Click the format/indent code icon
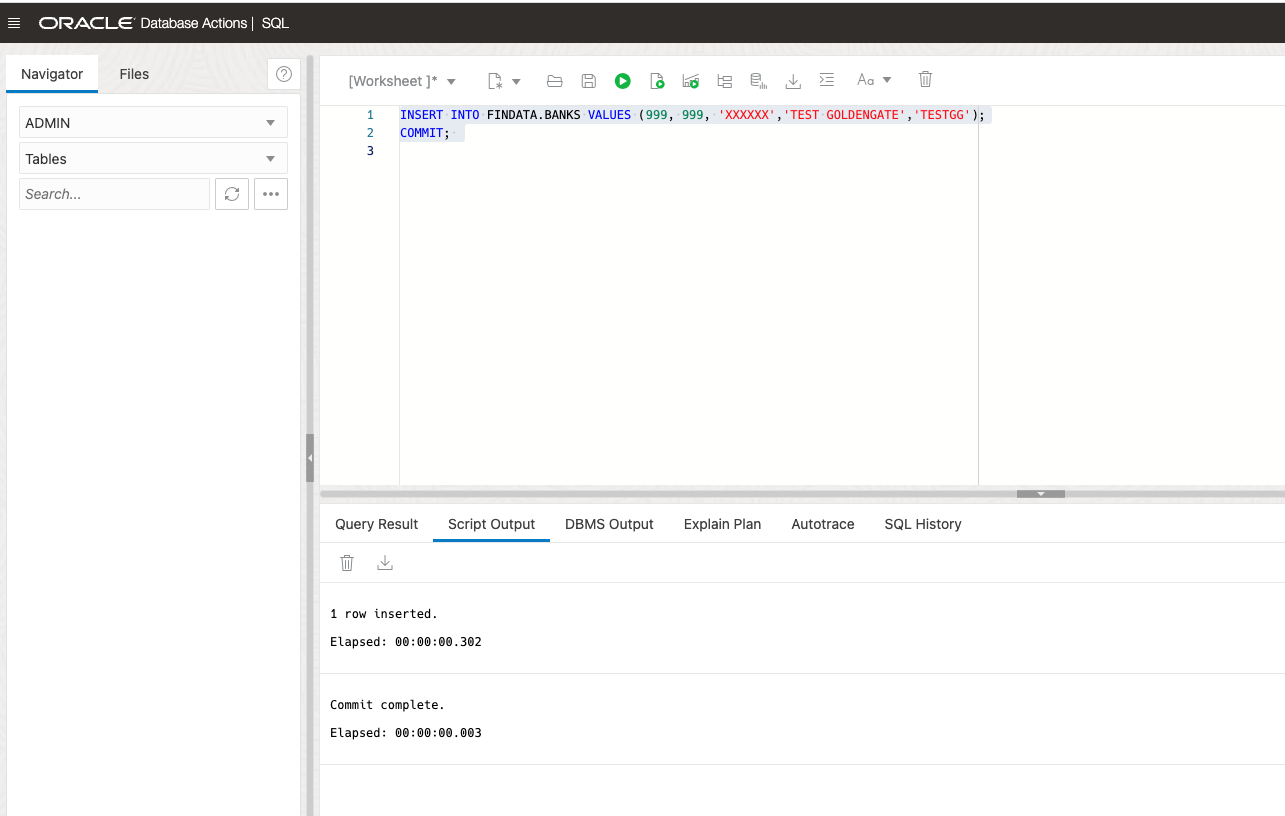This screenshot has width=1285, height=816. (826, 80)
